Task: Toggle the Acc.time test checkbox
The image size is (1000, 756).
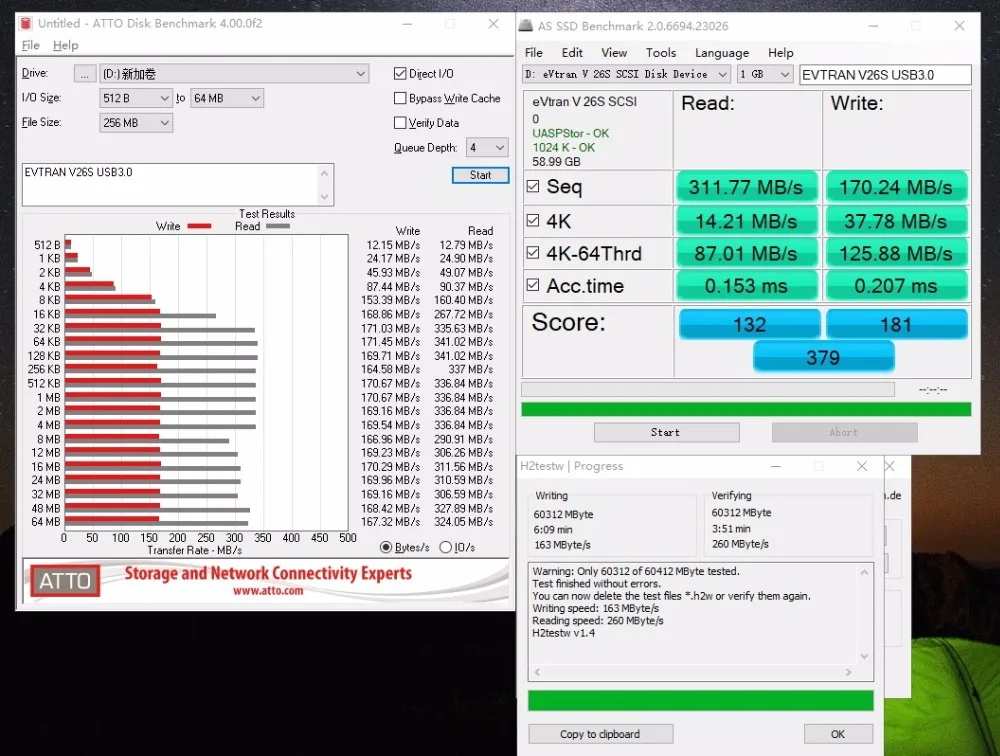Action: click(533, 285)
